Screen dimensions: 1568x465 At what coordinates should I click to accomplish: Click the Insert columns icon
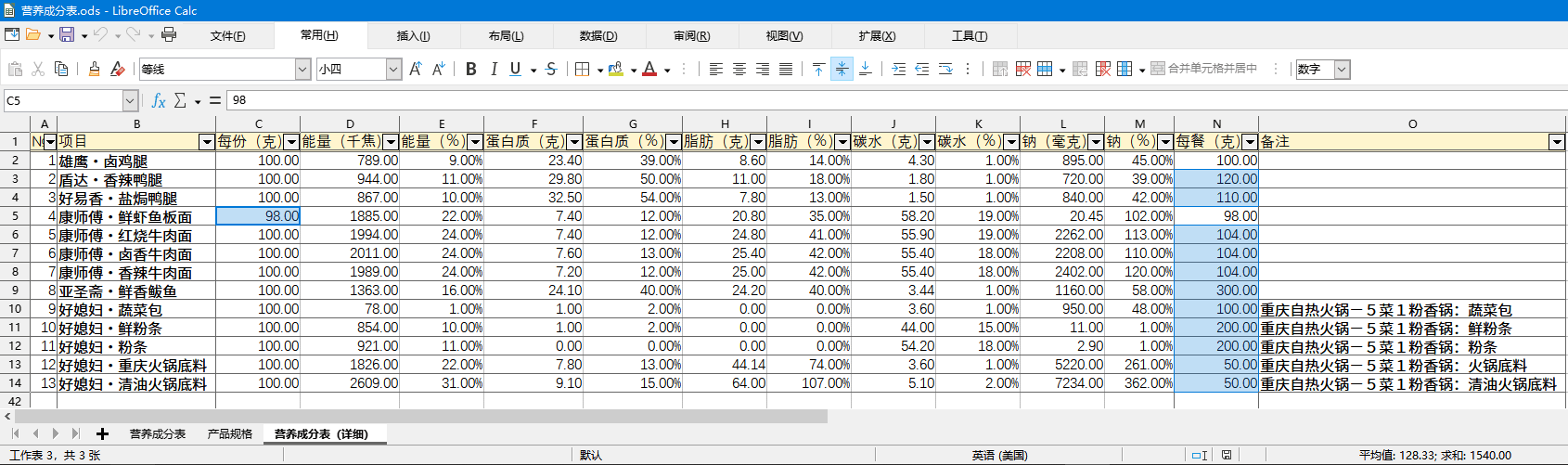pyautogui.click(x=1125, y=69)
